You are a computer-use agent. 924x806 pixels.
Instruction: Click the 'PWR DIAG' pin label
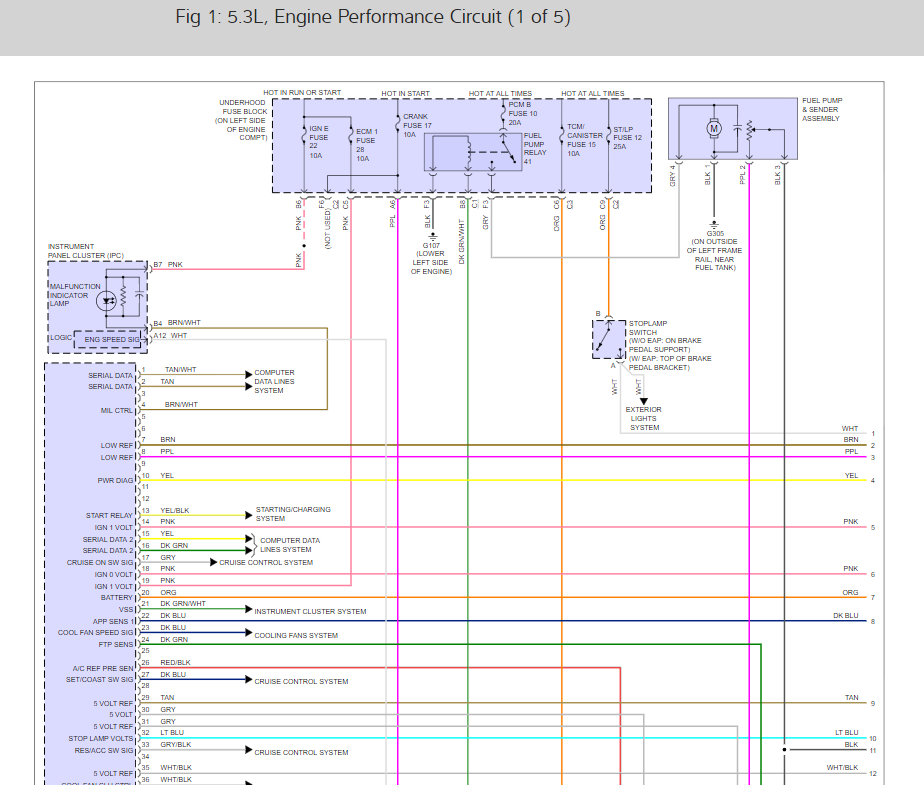[x=116, y=480]
